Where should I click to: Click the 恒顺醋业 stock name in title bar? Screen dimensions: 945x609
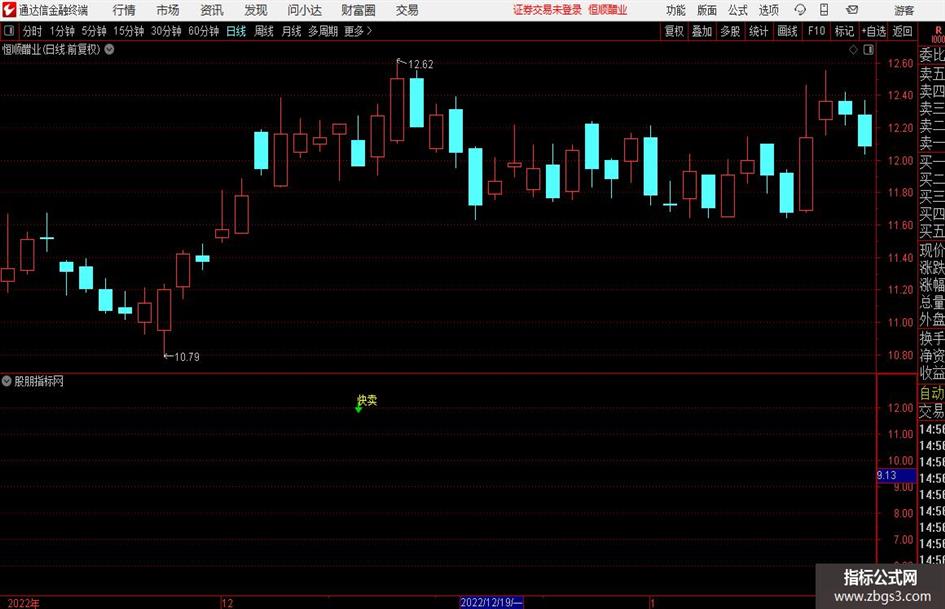[x=608, y=10]
